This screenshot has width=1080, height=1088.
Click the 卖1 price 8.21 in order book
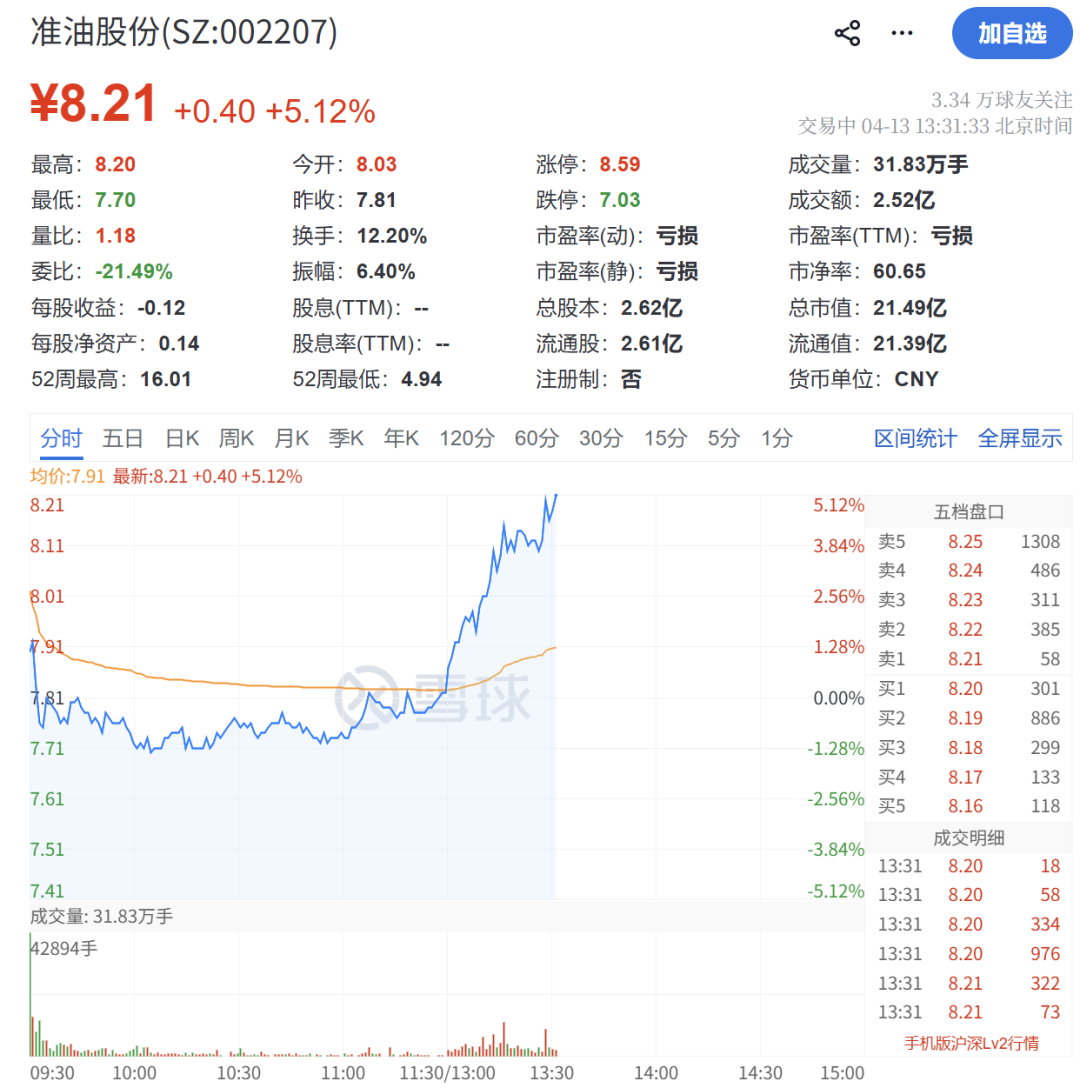965,658
